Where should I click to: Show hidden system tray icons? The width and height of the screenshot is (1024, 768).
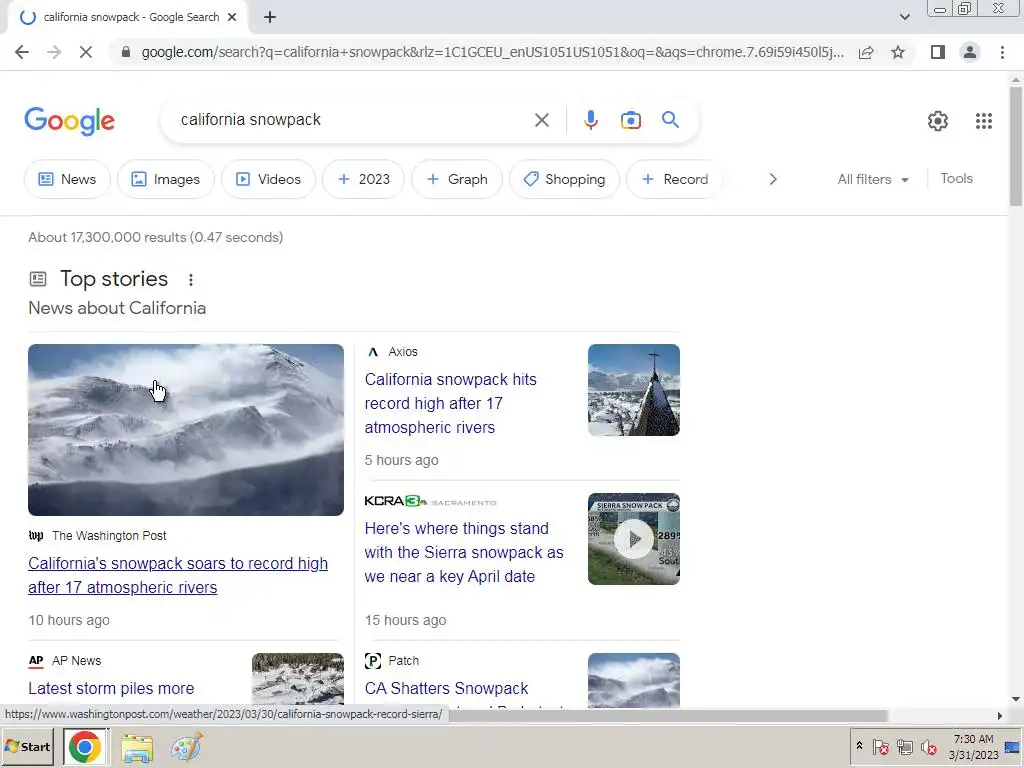(859, 745)
